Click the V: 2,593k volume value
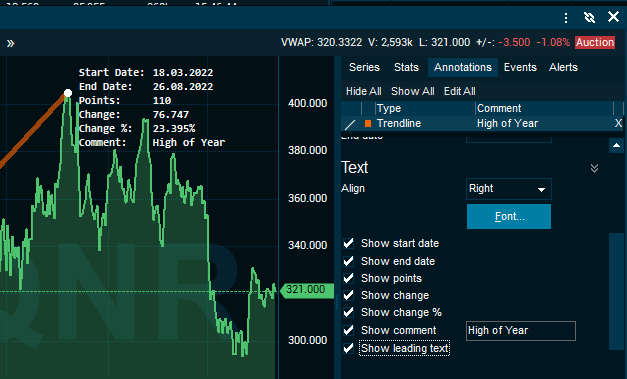This screenshot has width=627, height=379. click(390, 42)
